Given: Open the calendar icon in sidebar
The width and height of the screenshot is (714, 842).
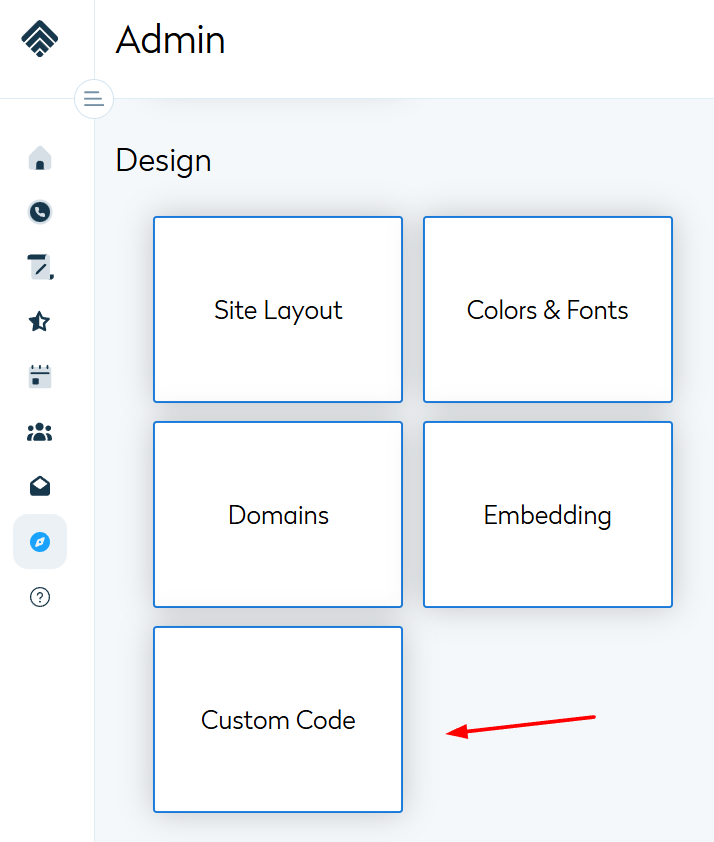Looking at the screenshot, I should pos(40,377).
